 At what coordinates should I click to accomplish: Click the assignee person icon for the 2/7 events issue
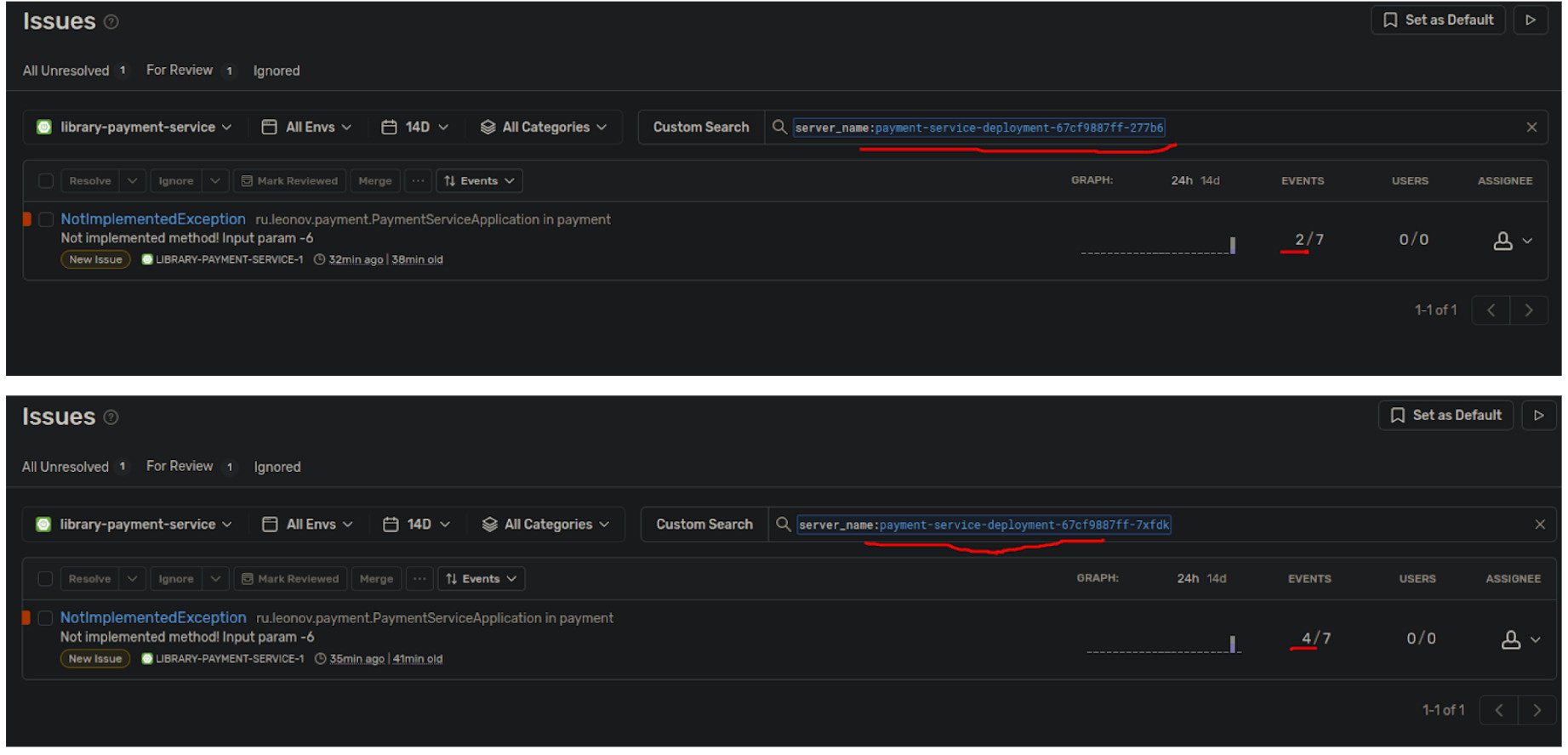1503,241
